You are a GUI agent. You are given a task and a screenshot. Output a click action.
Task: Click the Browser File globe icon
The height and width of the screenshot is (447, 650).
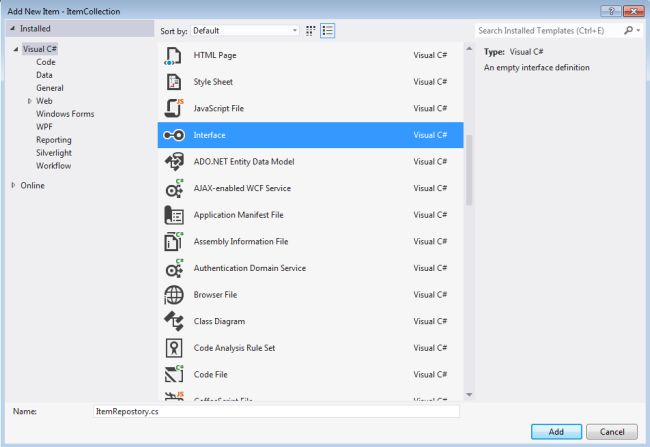click(x=173, y=295)
